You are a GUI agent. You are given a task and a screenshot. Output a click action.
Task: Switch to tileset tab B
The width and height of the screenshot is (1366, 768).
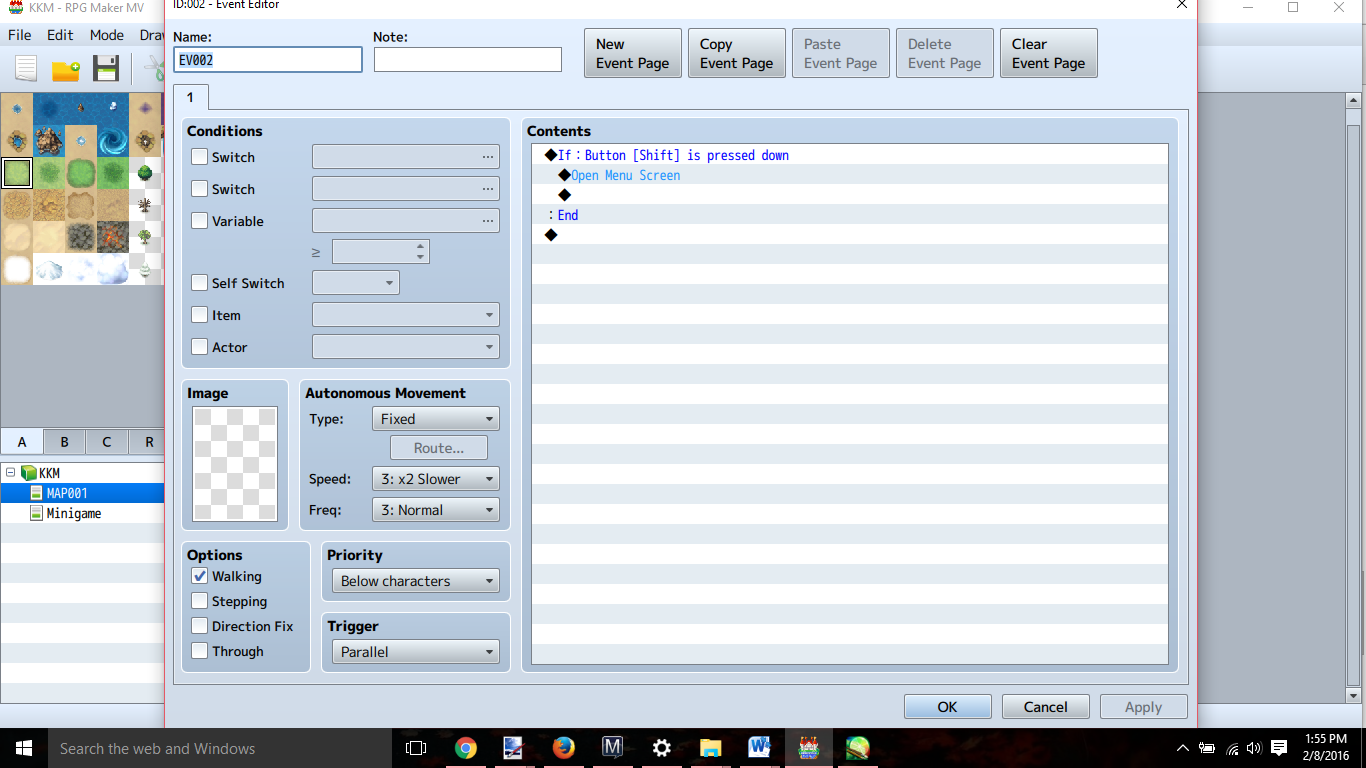tap(64, 442)
